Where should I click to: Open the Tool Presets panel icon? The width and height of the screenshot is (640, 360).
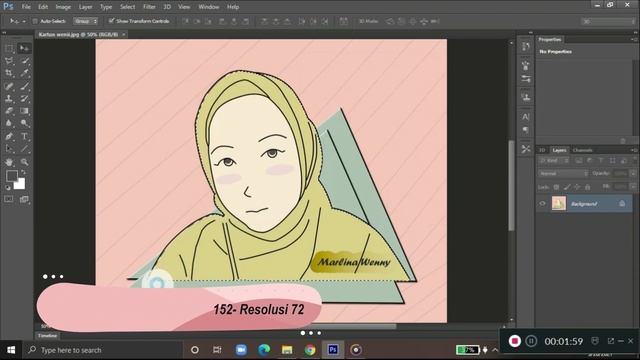[x=526, y=149]
